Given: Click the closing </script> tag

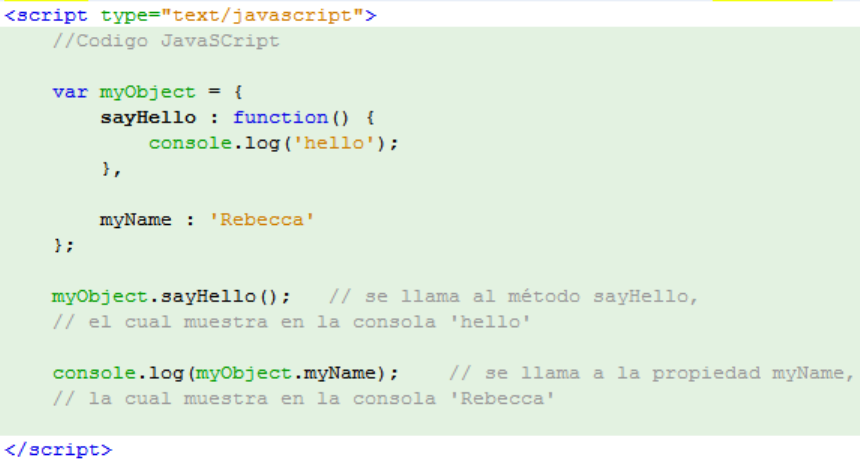Looking at the screenshot, I should [x=58, y=450].
